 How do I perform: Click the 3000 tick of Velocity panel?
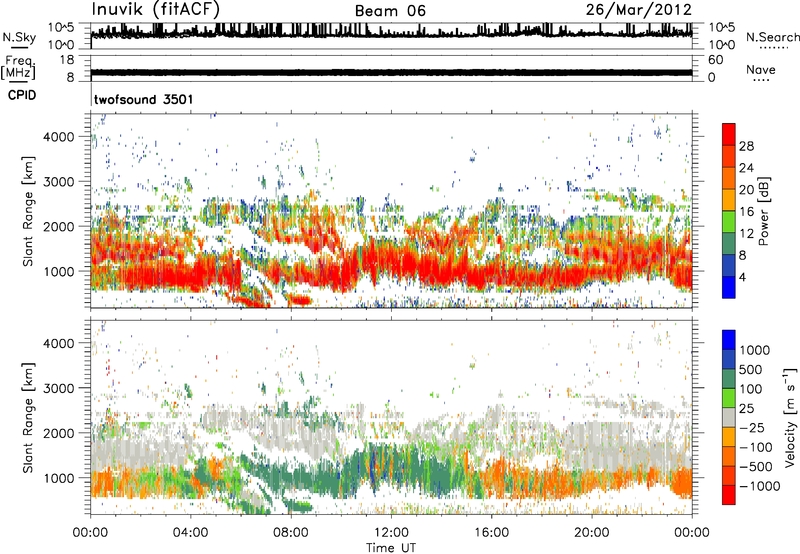pos(58,388)
